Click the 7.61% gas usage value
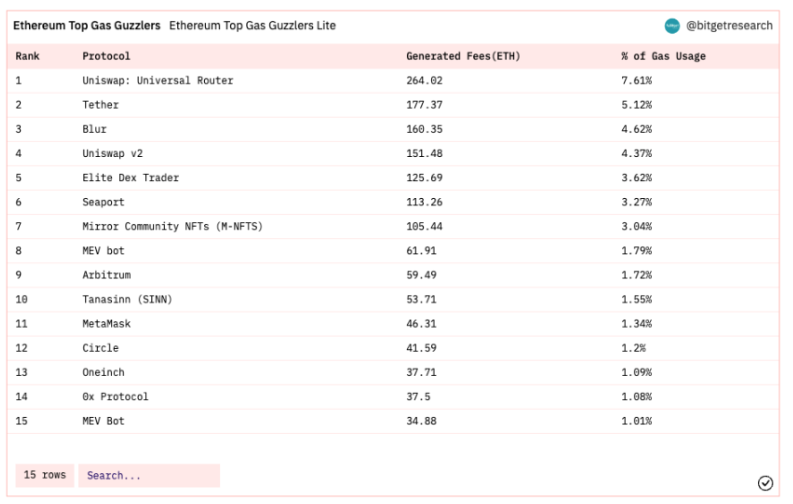 click(x=637, y=80)
